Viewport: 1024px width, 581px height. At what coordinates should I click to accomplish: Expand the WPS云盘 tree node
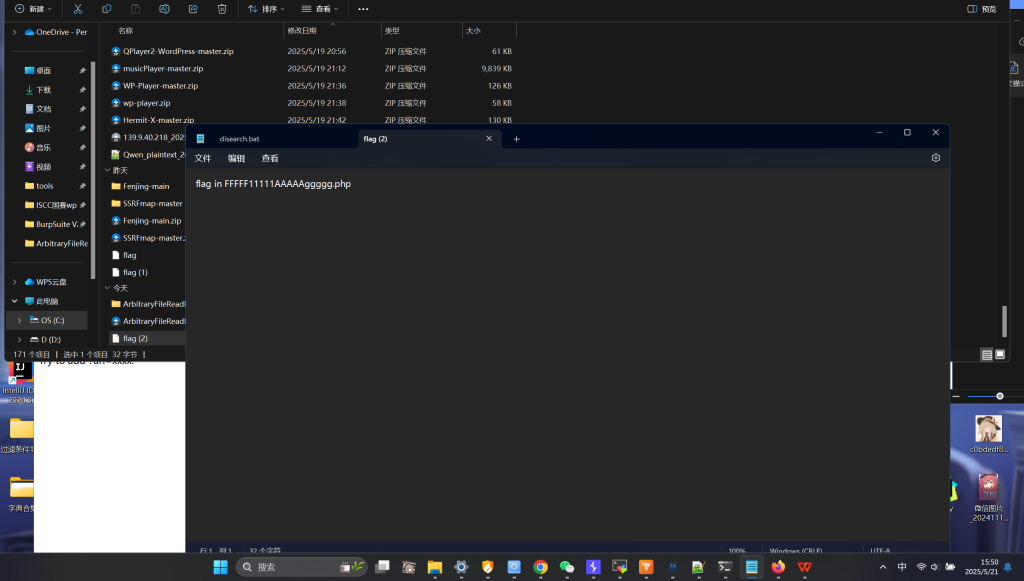click(14, 282)
